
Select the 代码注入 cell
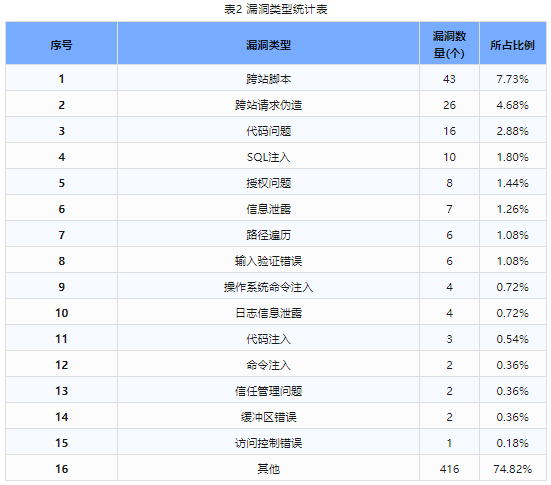(268, 339)
